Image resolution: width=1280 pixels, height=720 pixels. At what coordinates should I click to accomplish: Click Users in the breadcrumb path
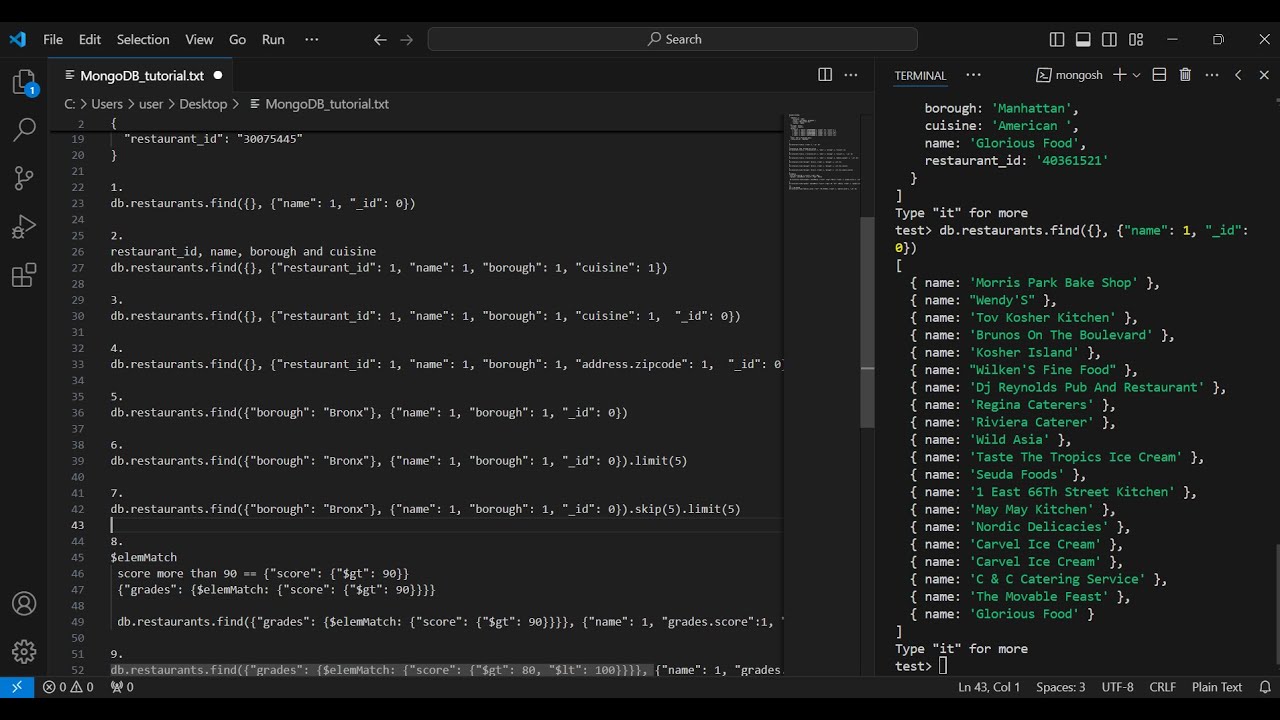[107, 104]
